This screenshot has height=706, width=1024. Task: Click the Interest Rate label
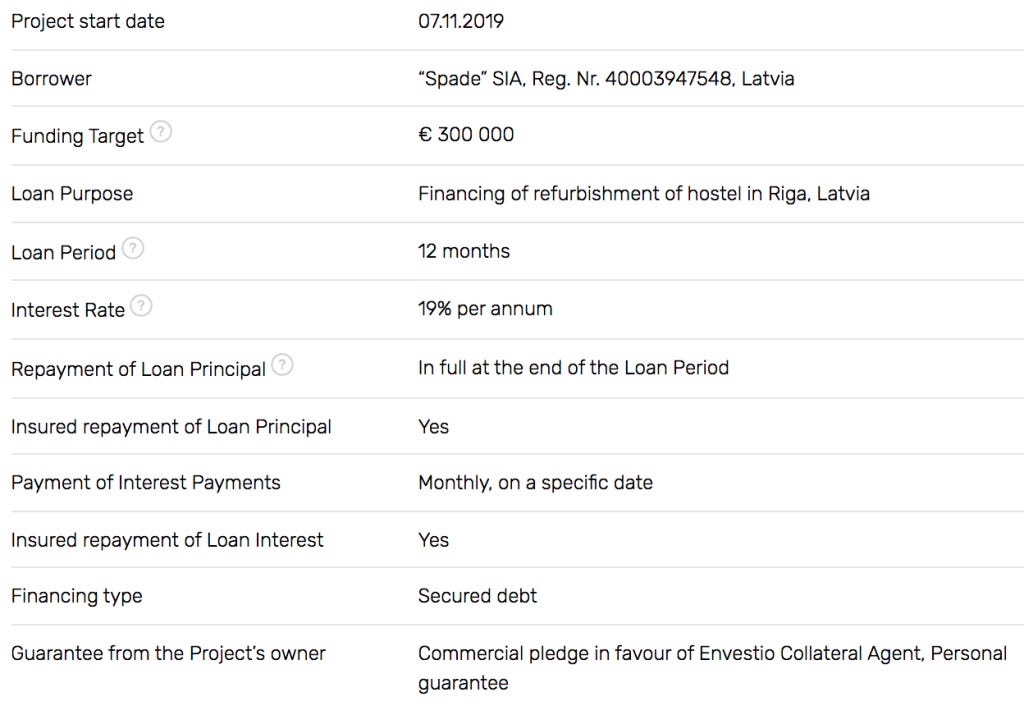pos(68,310)
